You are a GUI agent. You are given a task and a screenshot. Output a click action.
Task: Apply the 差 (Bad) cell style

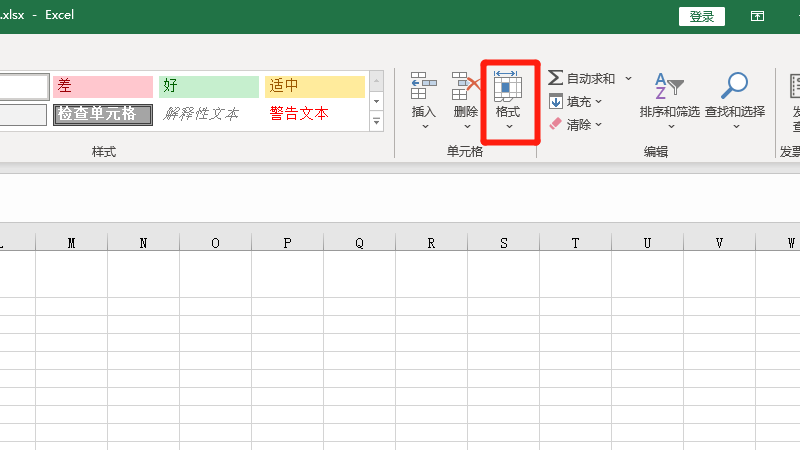coord(102,87)
